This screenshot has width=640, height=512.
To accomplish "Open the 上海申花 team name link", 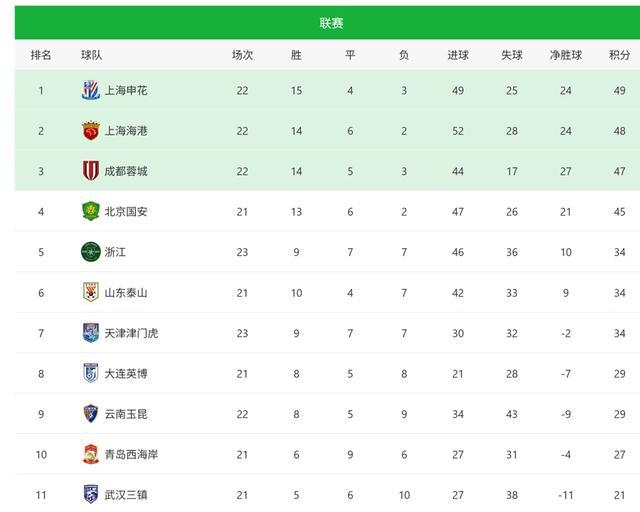I will pos(126,90).
